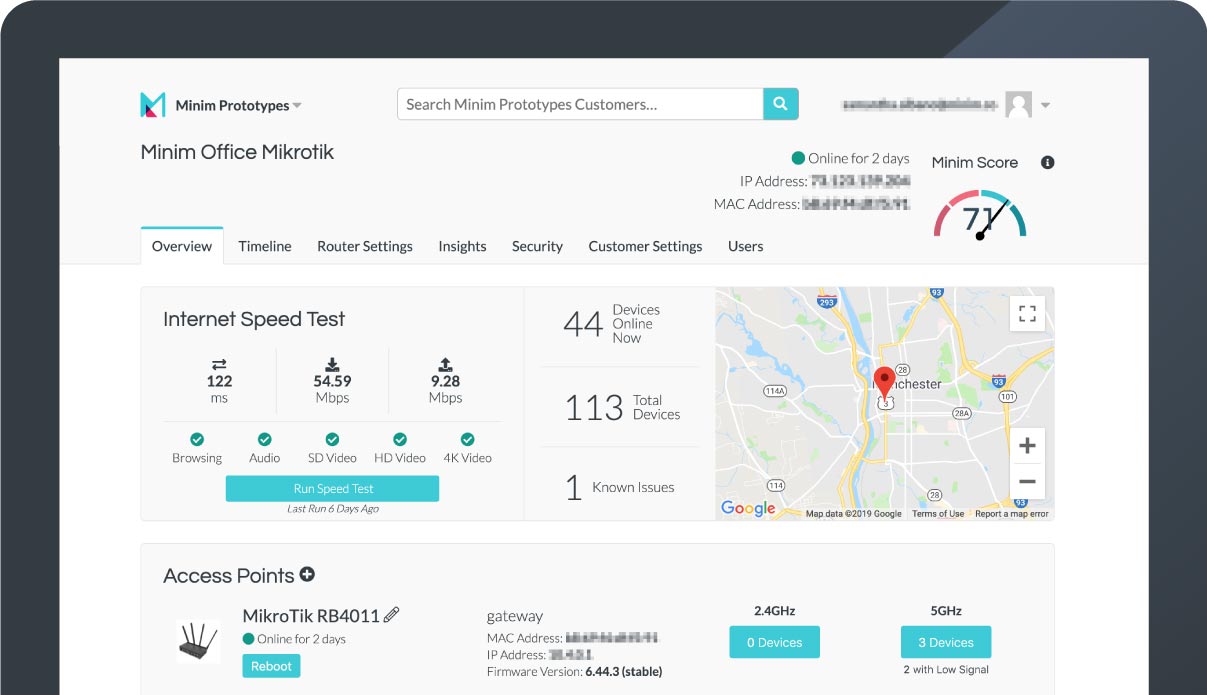
Task: Focus the Search Minim Prototypes Customers field
Action: 581,104
